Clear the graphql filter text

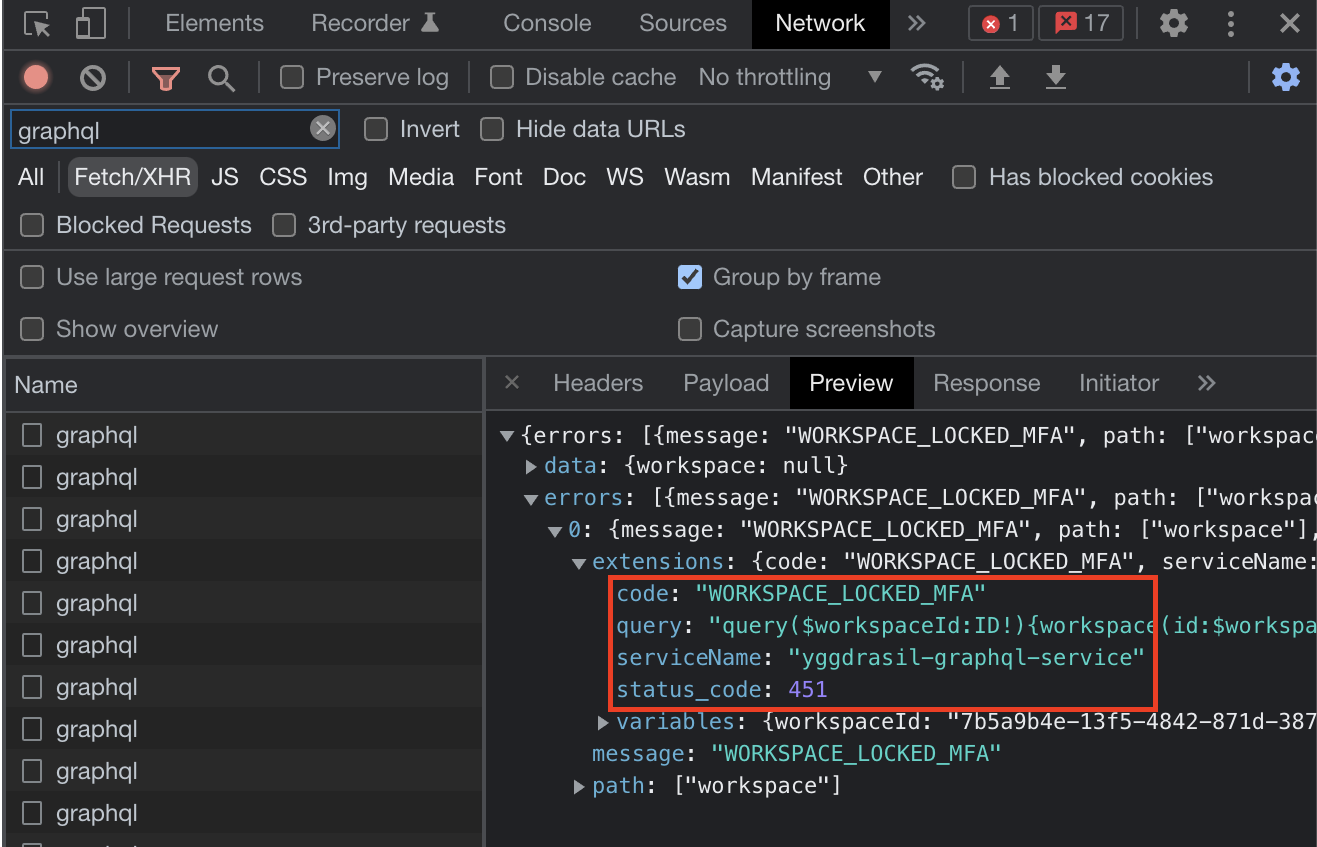click(x=322, y=128)
